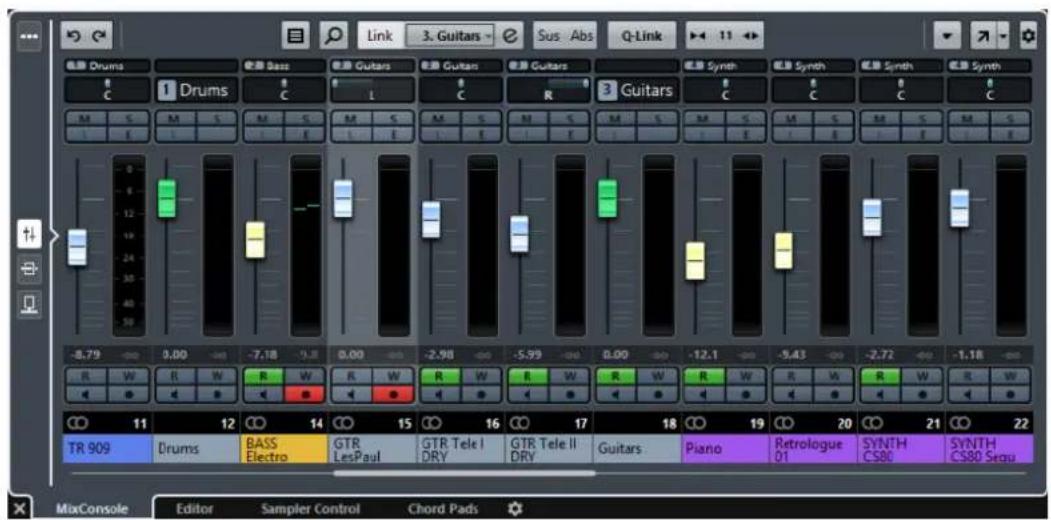Screen dimensions: 1051x520
Task: Click record enable on Retrologue 01 channel
Action: (x=833, y=395)
